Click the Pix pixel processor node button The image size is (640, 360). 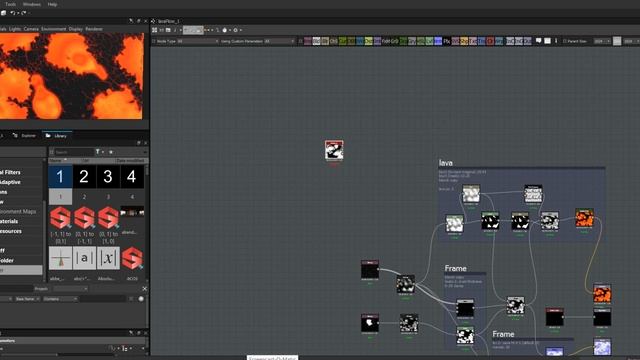447,41
